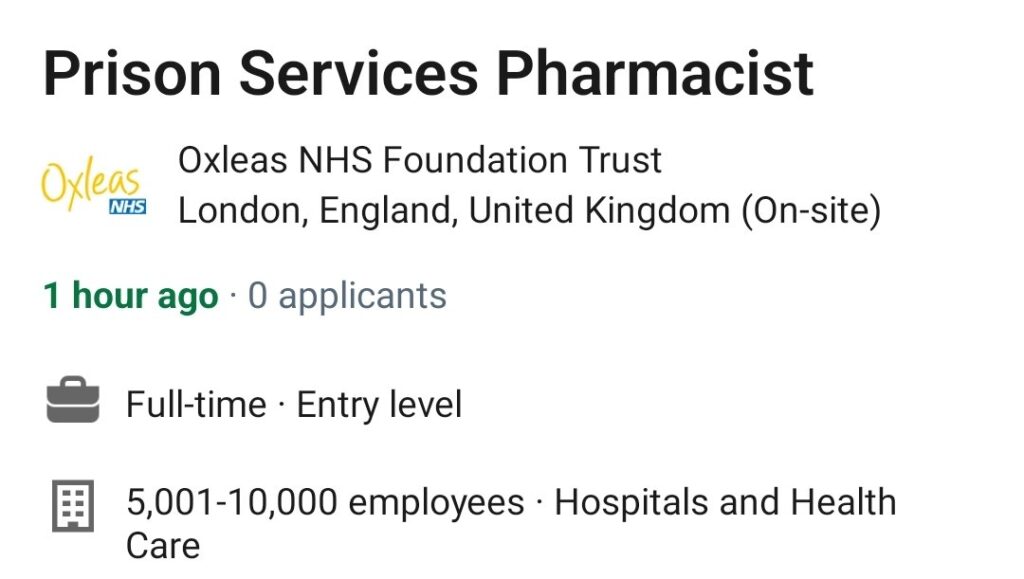Select the Full-time employment type text
This screenshot has height=579, width=1024.
click(x=196, y=404)
